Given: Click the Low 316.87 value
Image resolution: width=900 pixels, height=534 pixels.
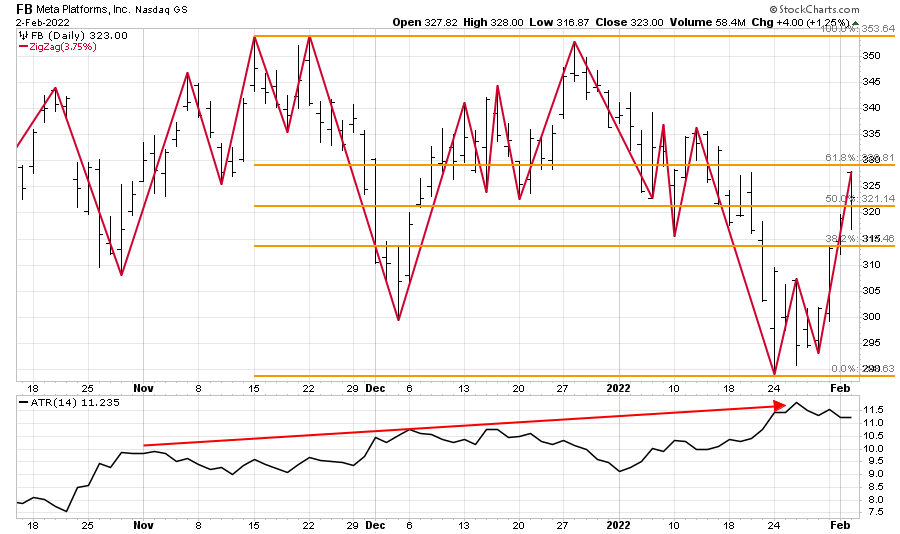Looking at the screenshot, I should [x=559, y=22].
